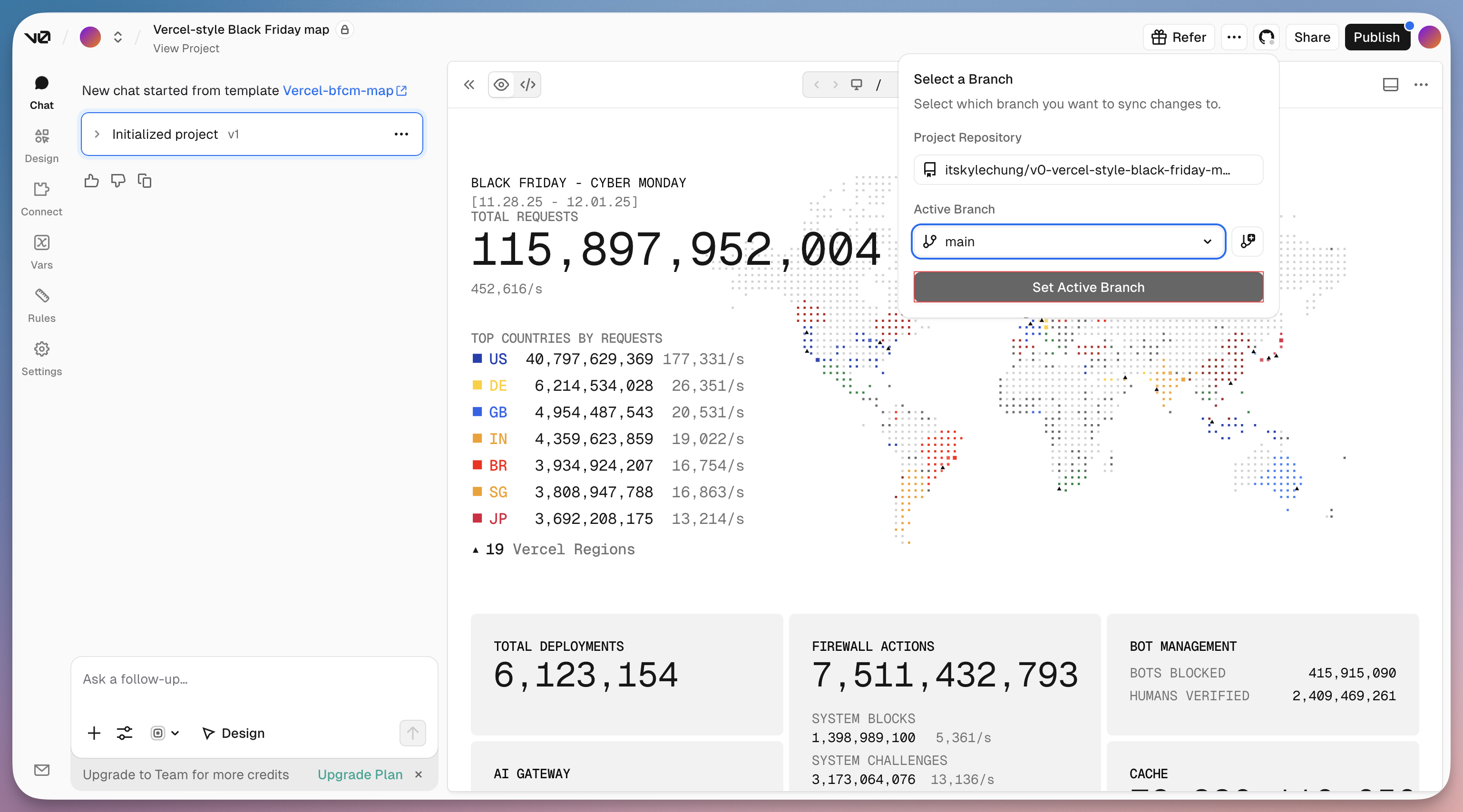1463x812 pixels.
Task: Open the main branch dropdown
Action: tap(1068, 242)
